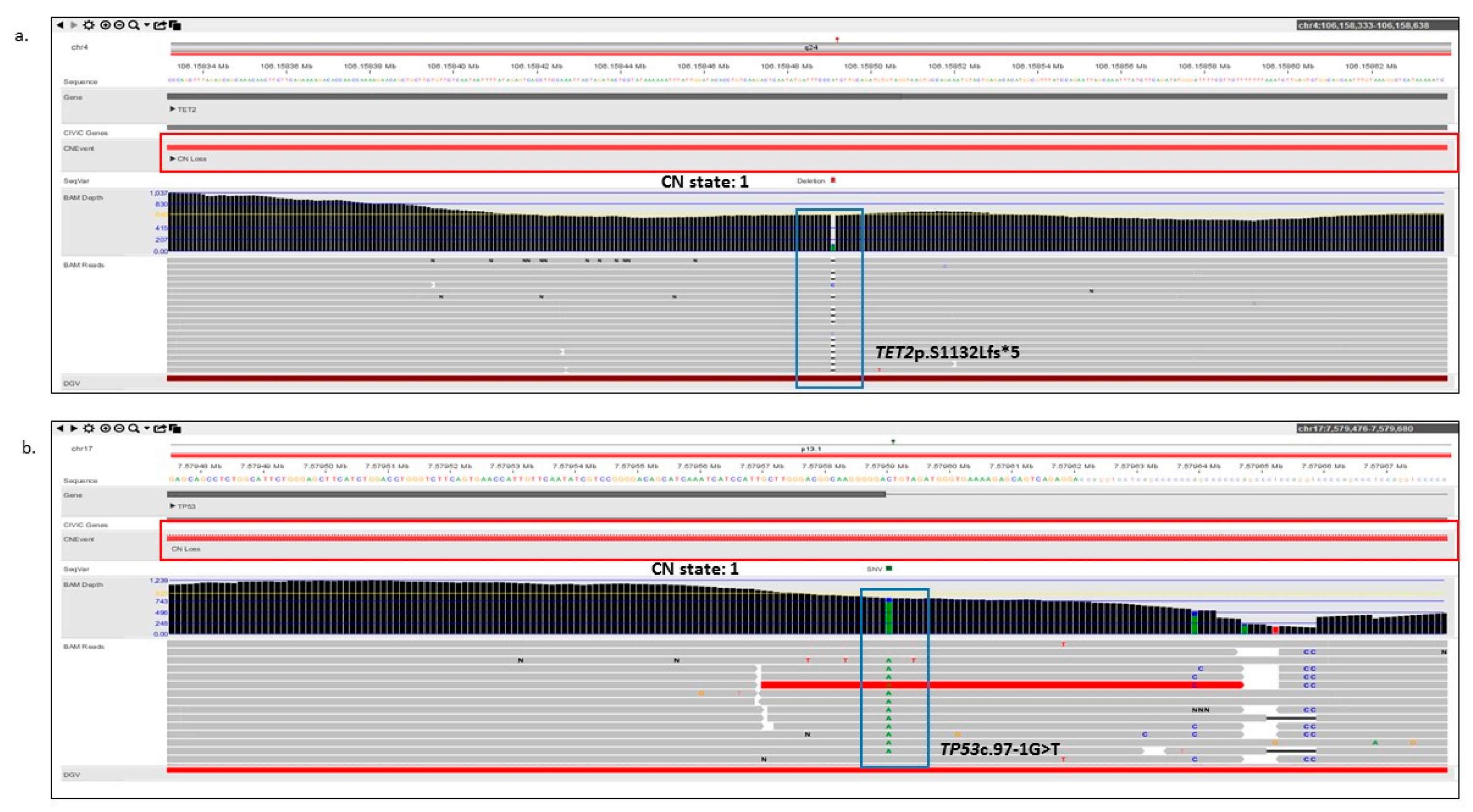Click the export icon in panel a toolbar

pos(160,25)
